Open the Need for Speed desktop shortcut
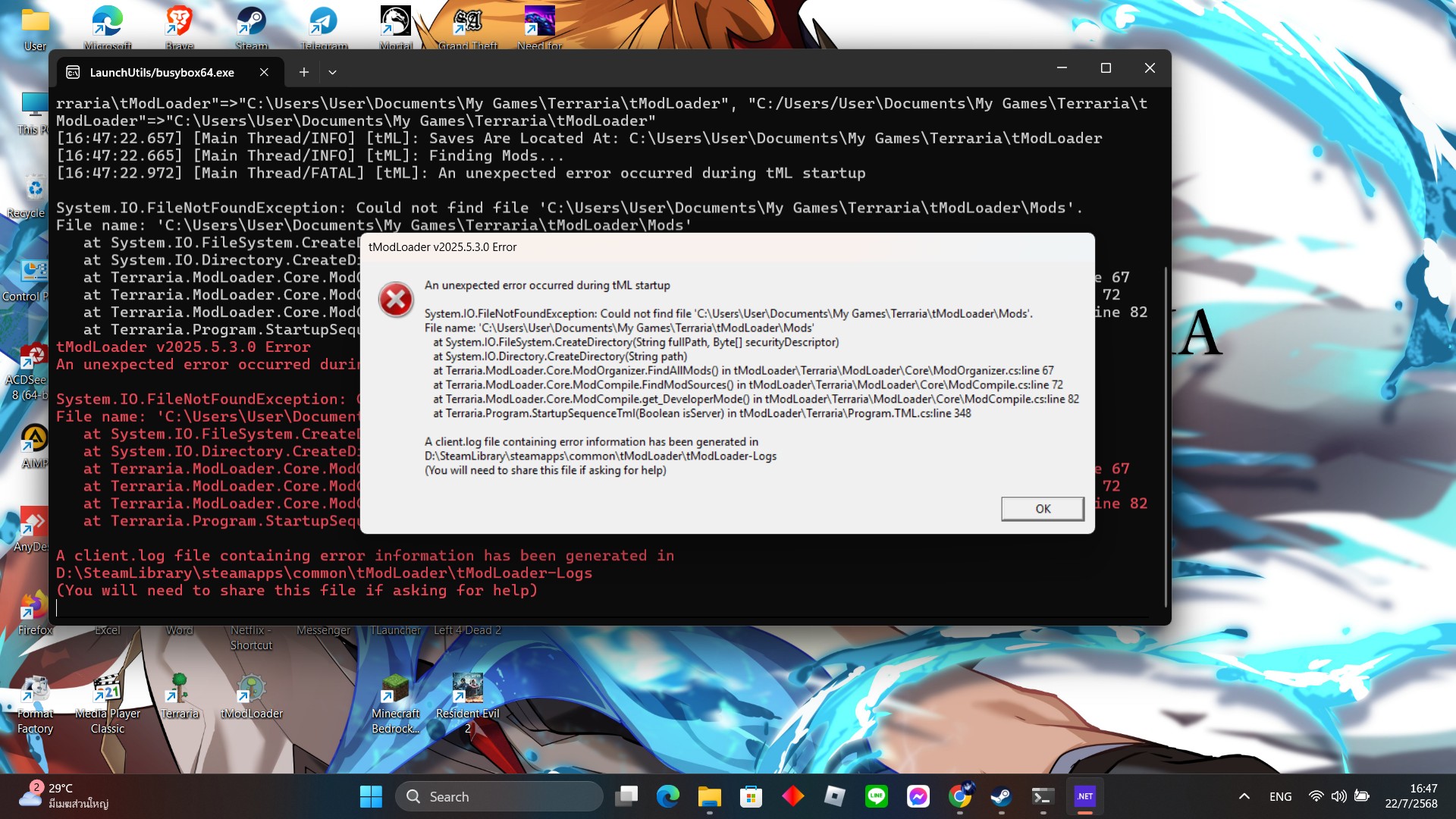The width and height of the screenshot is (1456, 819). pos(540,29)
